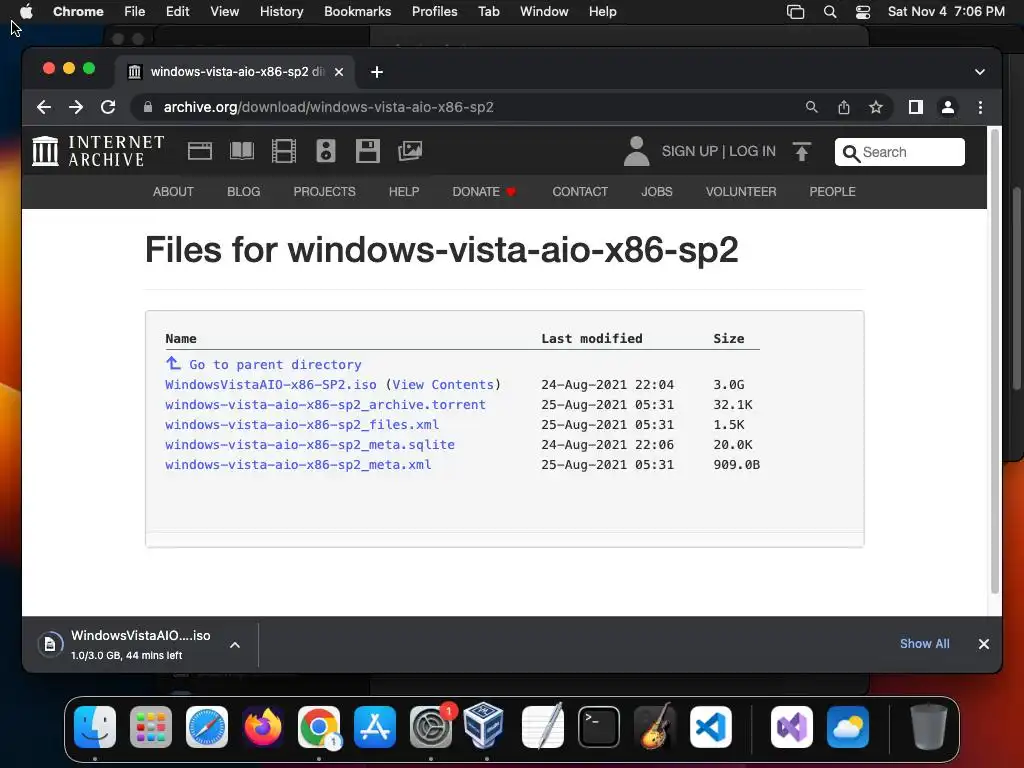Close the downloads bar

(984, 644)
